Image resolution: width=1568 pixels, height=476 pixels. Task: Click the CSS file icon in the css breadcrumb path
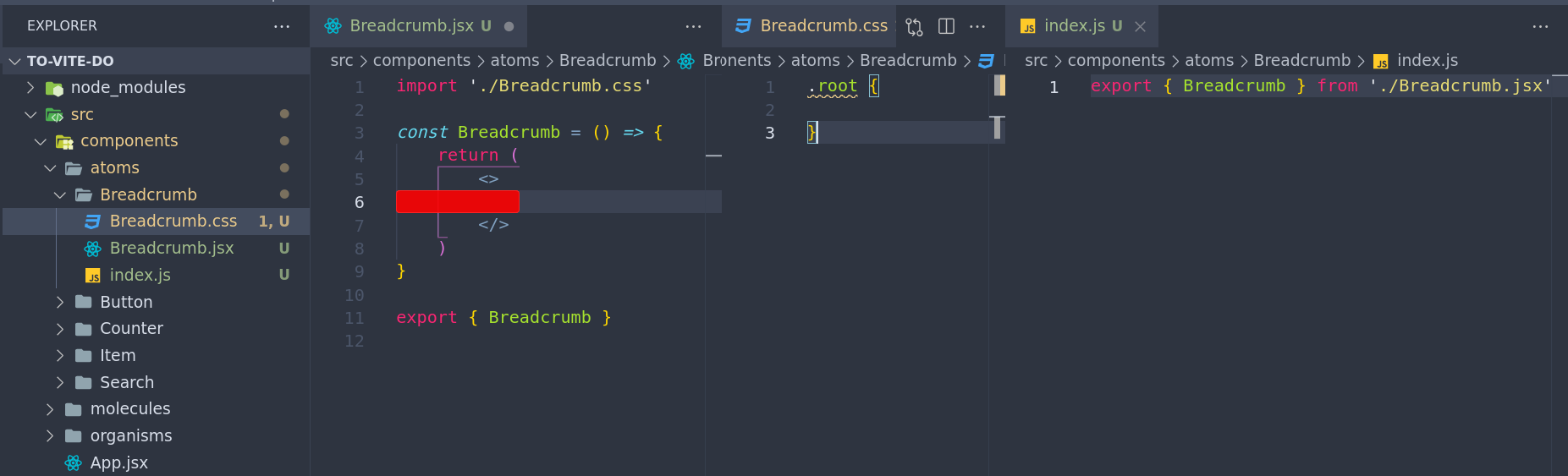[x=986, y=61]
